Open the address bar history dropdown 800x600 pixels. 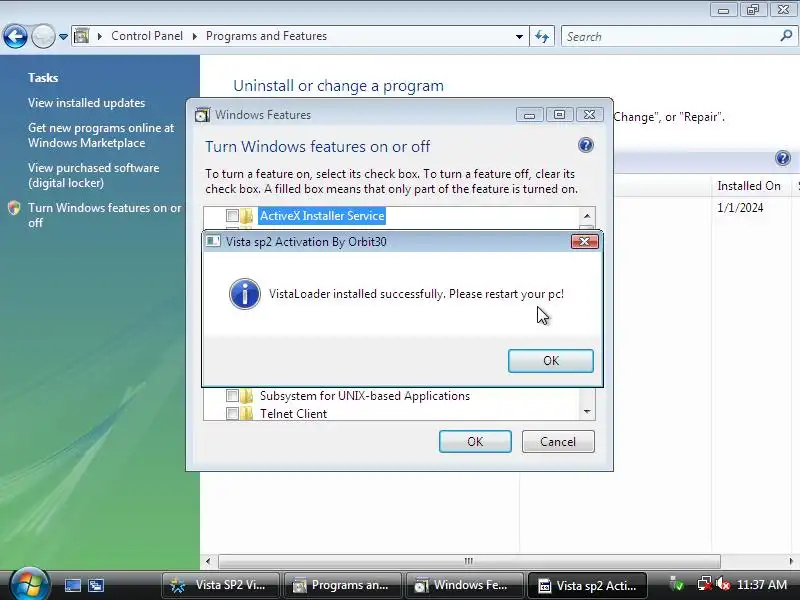tap(519, 37)
